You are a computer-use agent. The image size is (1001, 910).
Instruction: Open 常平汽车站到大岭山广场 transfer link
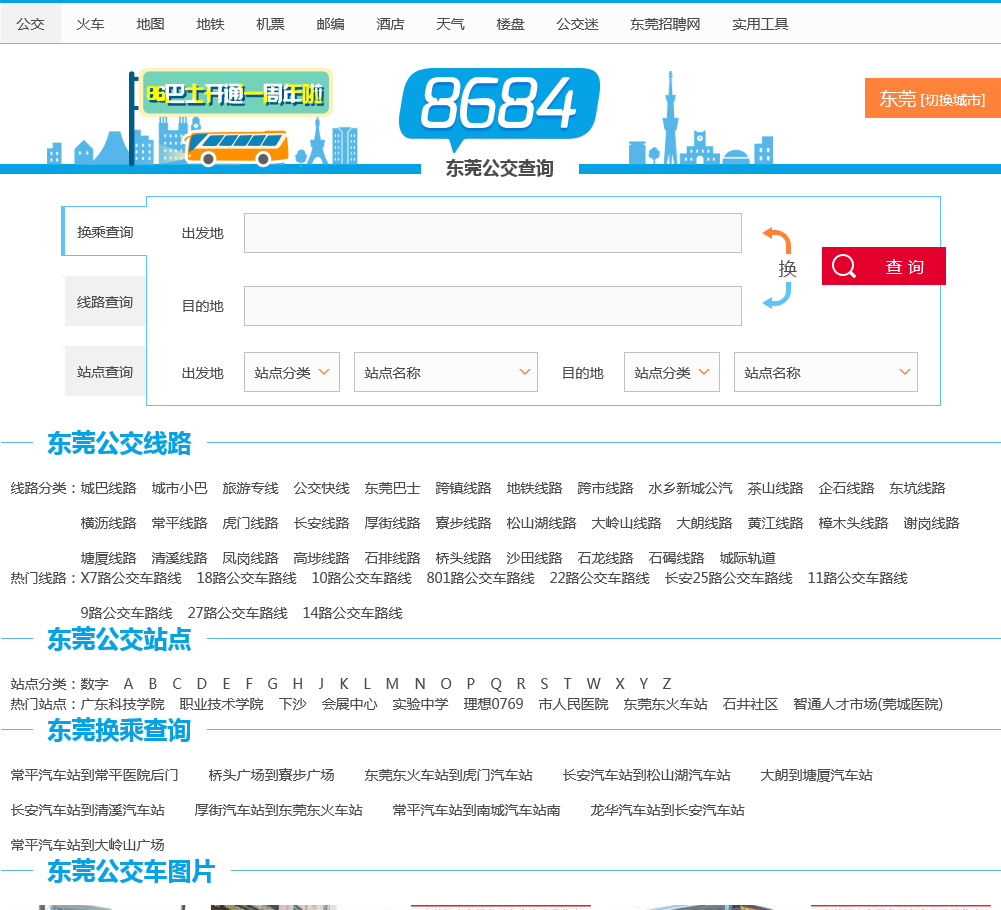(87, 845)
